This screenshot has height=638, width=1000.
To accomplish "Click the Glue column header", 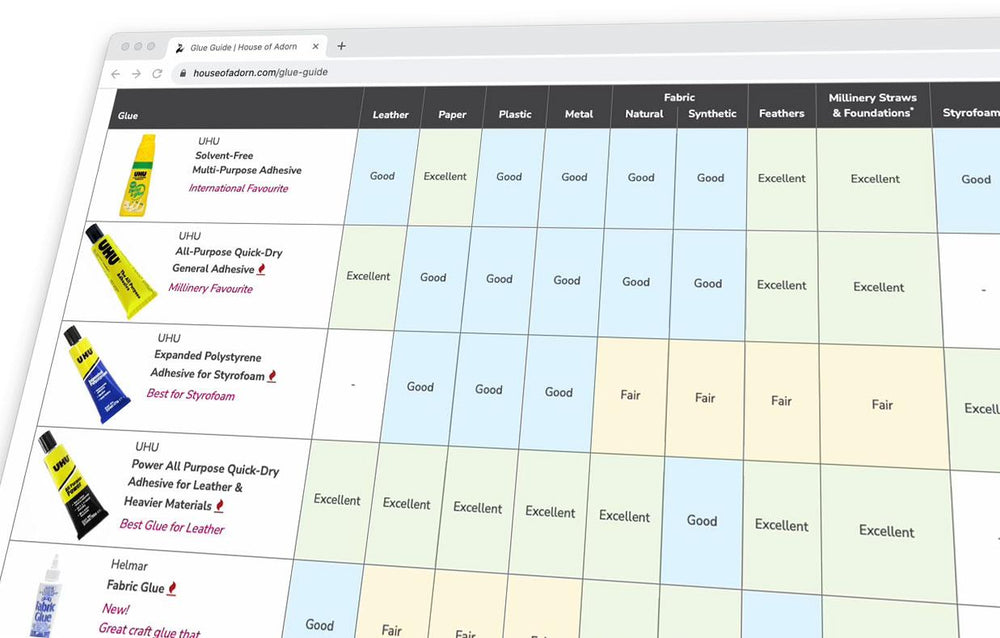I will 128,115.
